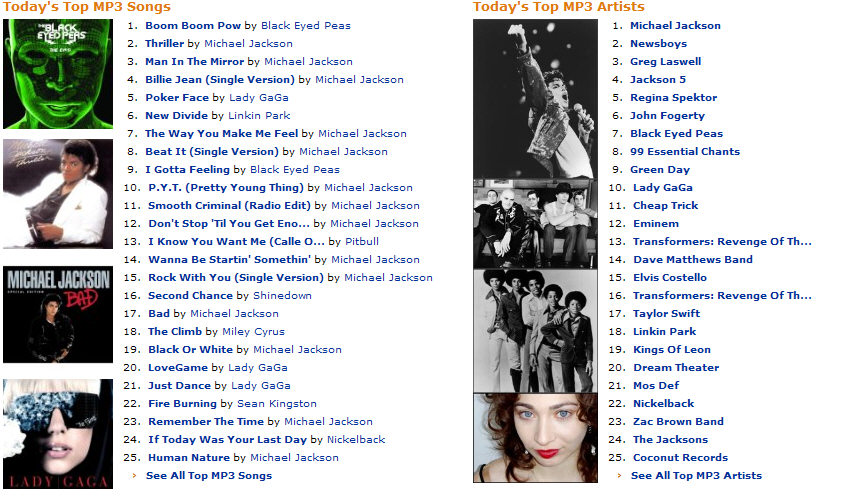The width and height of the screenshot is (856, 504).
Task: Open the song I Gotta Feeling
Action: click(187, 170)
